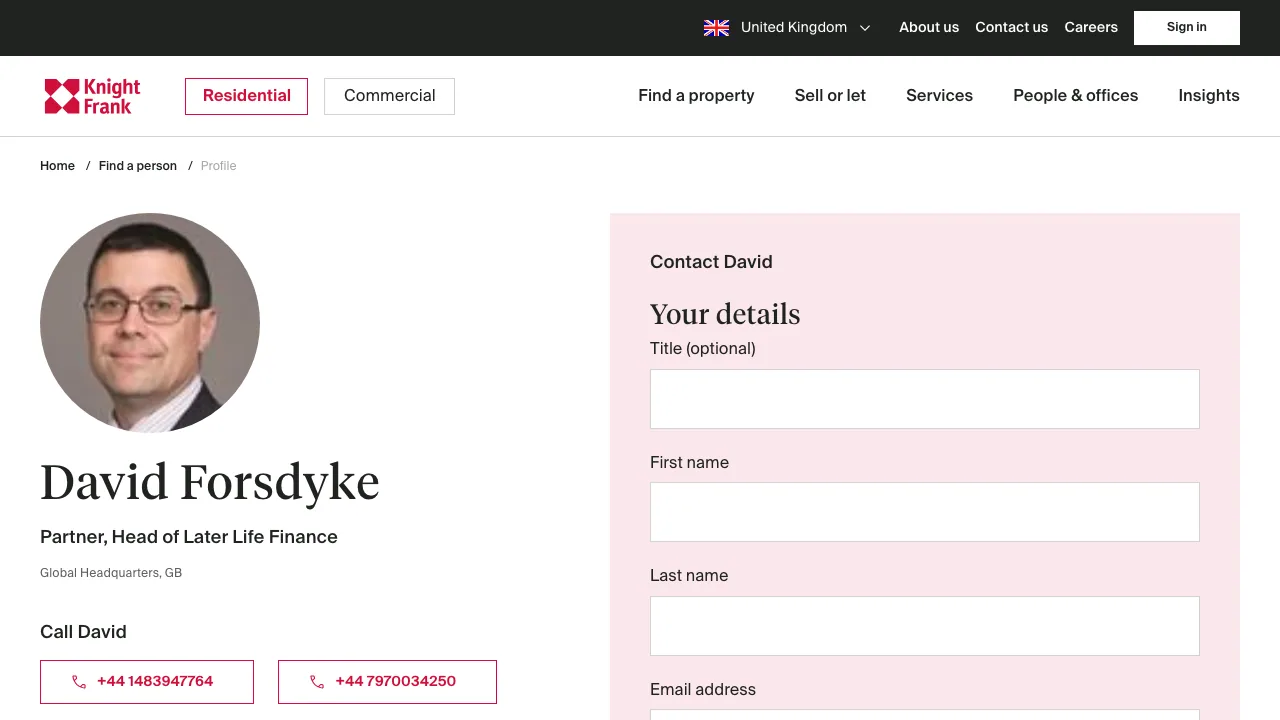Open the People & offices menu
Viewport: 1280px width, 720px height.
(x=1075, y=96)
